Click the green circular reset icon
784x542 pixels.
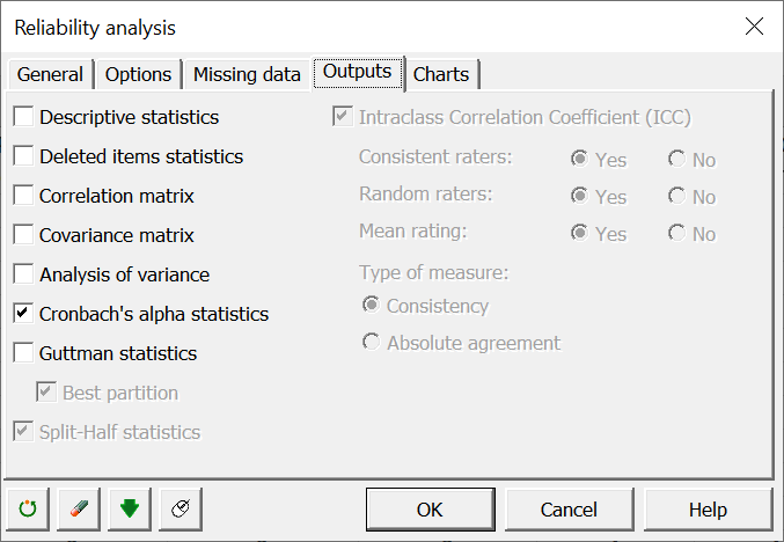28,509
